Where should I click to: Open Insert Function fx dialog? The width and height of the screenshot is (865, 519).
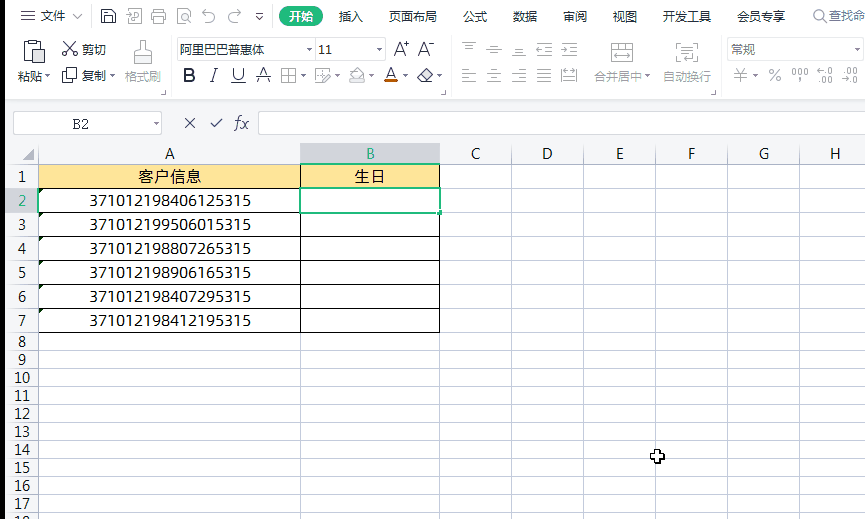[242, 123]
